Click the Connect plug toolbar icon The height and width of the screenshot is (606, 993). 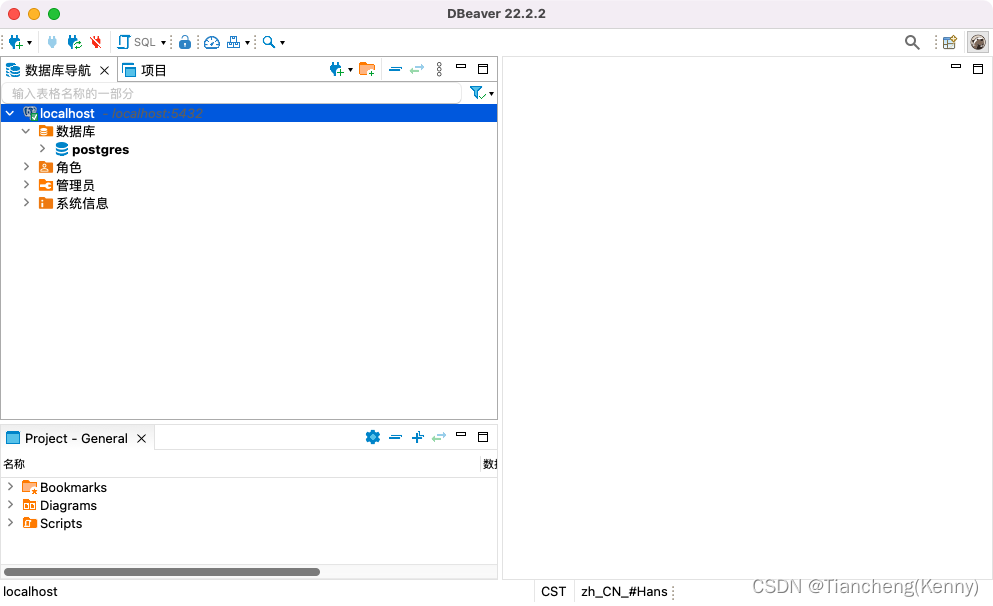pos(52,42)
